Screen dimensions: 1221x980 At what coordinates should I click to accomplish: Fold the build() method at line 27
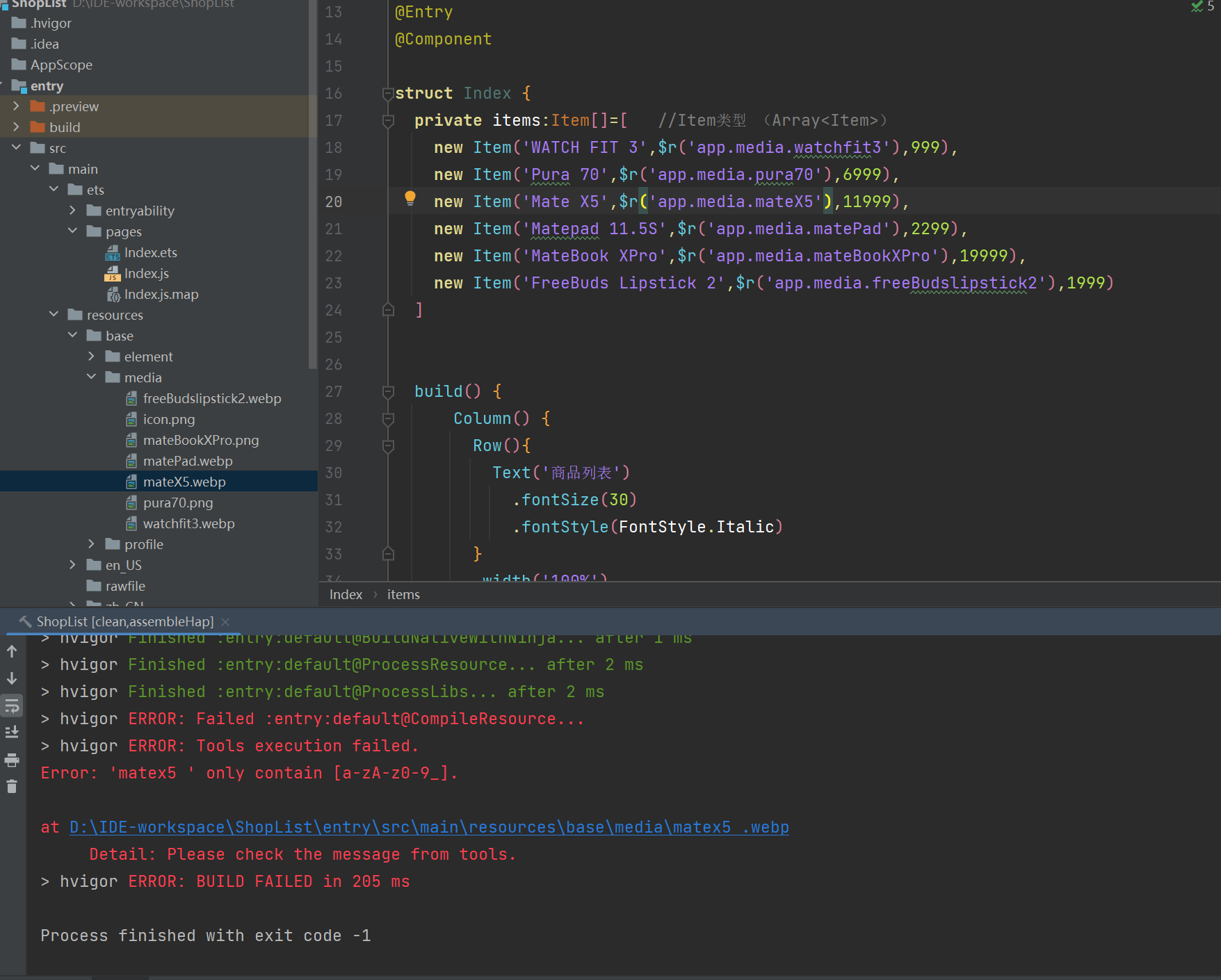(389, 392)
